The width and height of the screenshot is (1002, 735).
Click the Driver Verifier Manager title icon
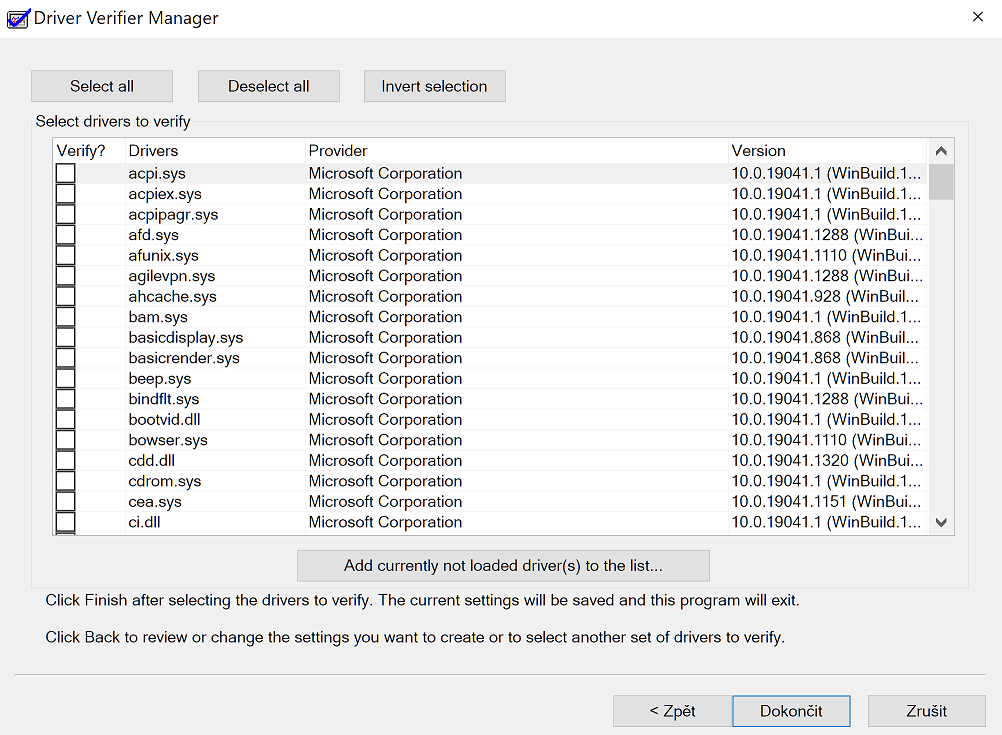tap(18, 18)
